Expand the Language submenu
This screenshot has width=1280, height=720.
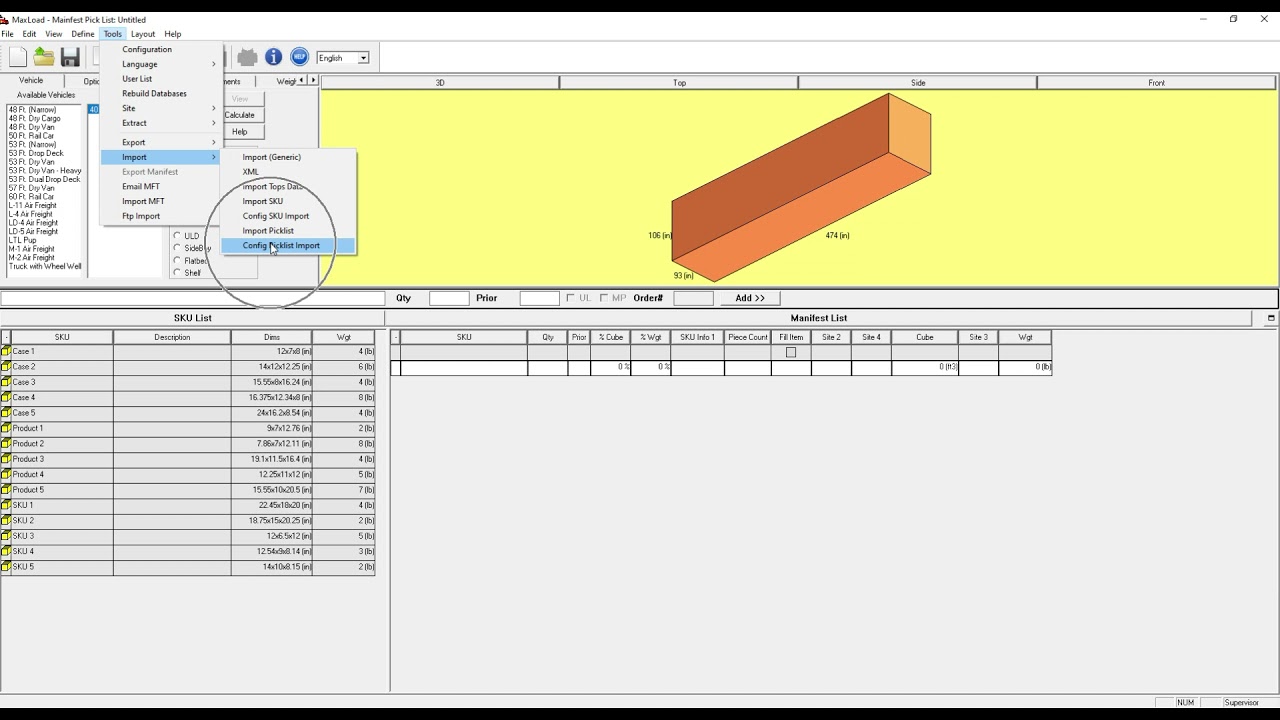point(160,64)
